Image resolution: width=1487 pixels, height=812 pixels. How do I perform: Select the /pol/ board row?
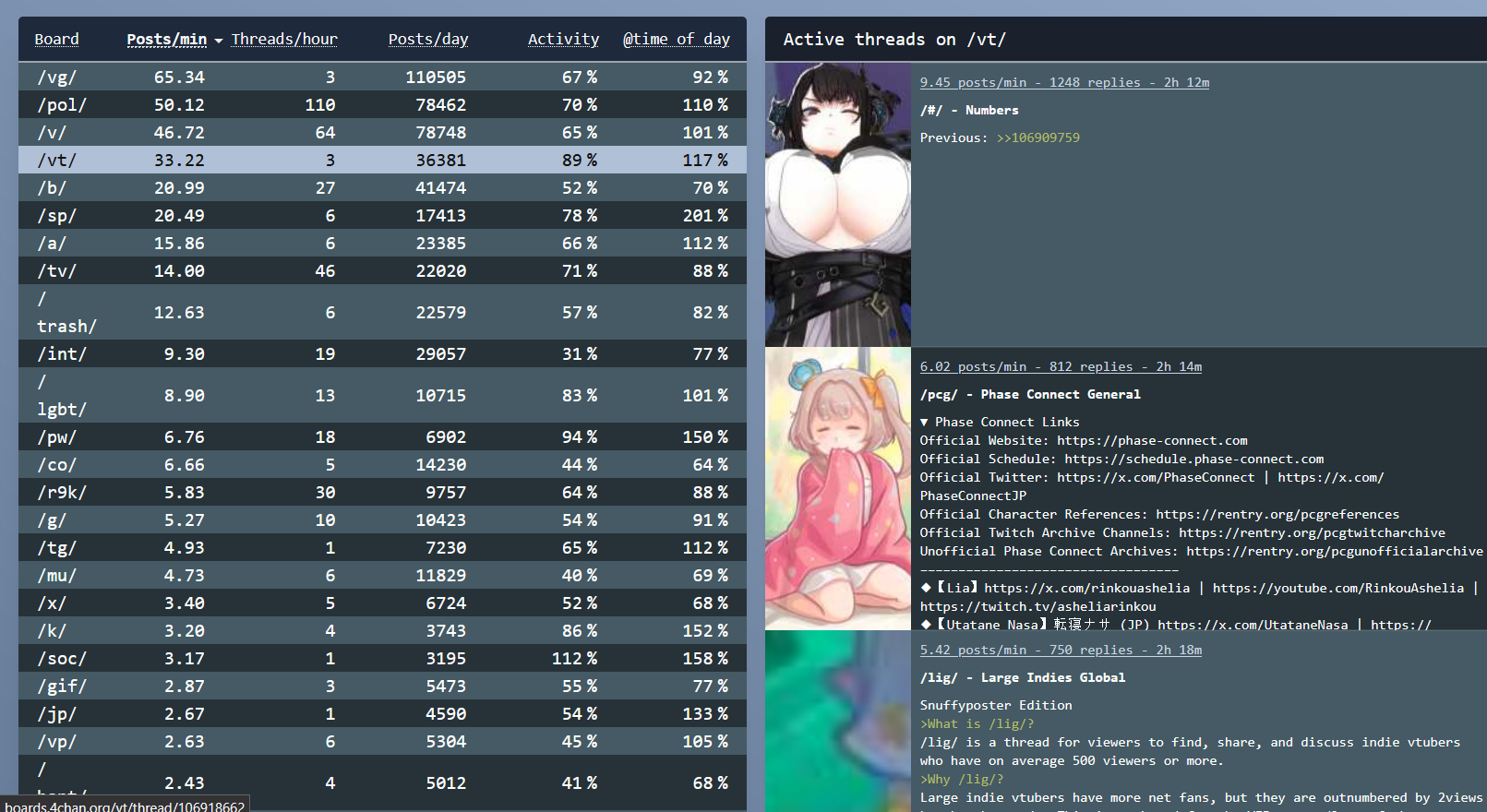(x=382, y=104)
